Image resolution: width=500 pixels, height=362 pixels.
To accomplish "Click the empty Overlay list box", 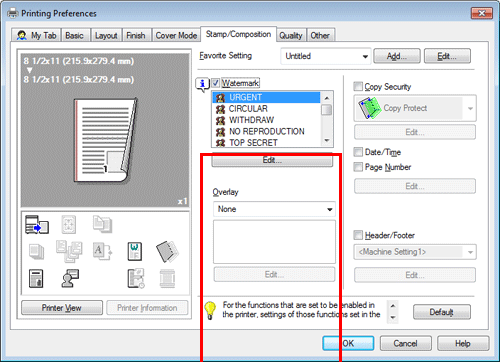I will 274,242.
